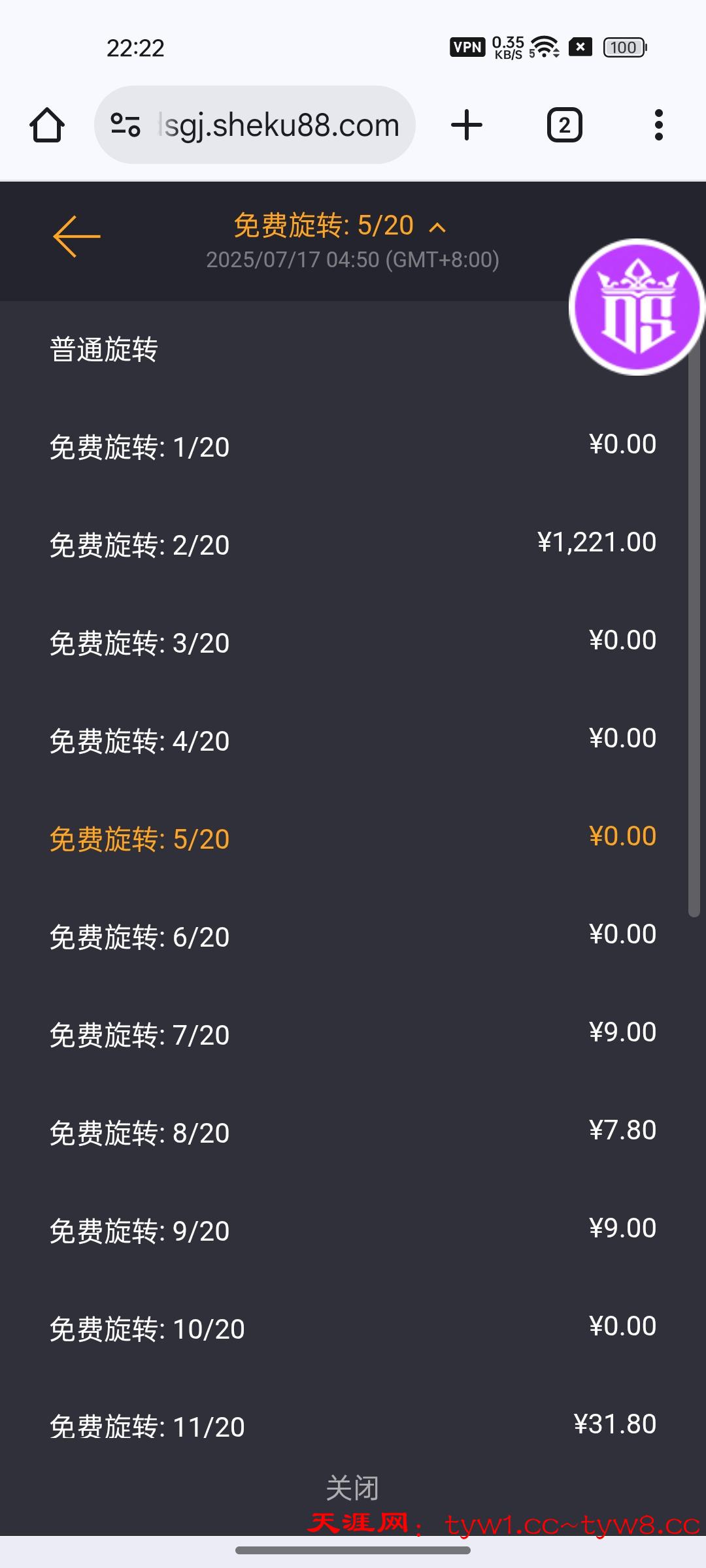The width and height of the screenshot is (706, 1568).
Task: Tap the browser home icon
Action: point(47,125)
